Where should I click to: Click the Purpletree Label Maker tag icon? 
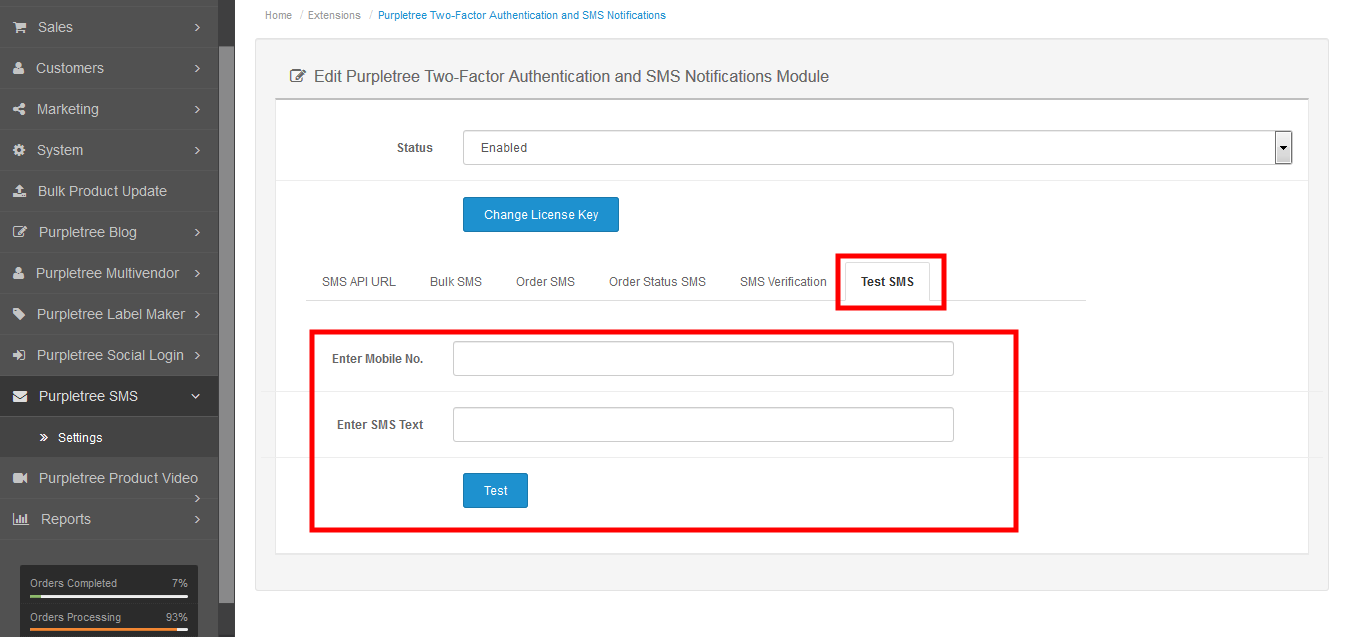19,314
